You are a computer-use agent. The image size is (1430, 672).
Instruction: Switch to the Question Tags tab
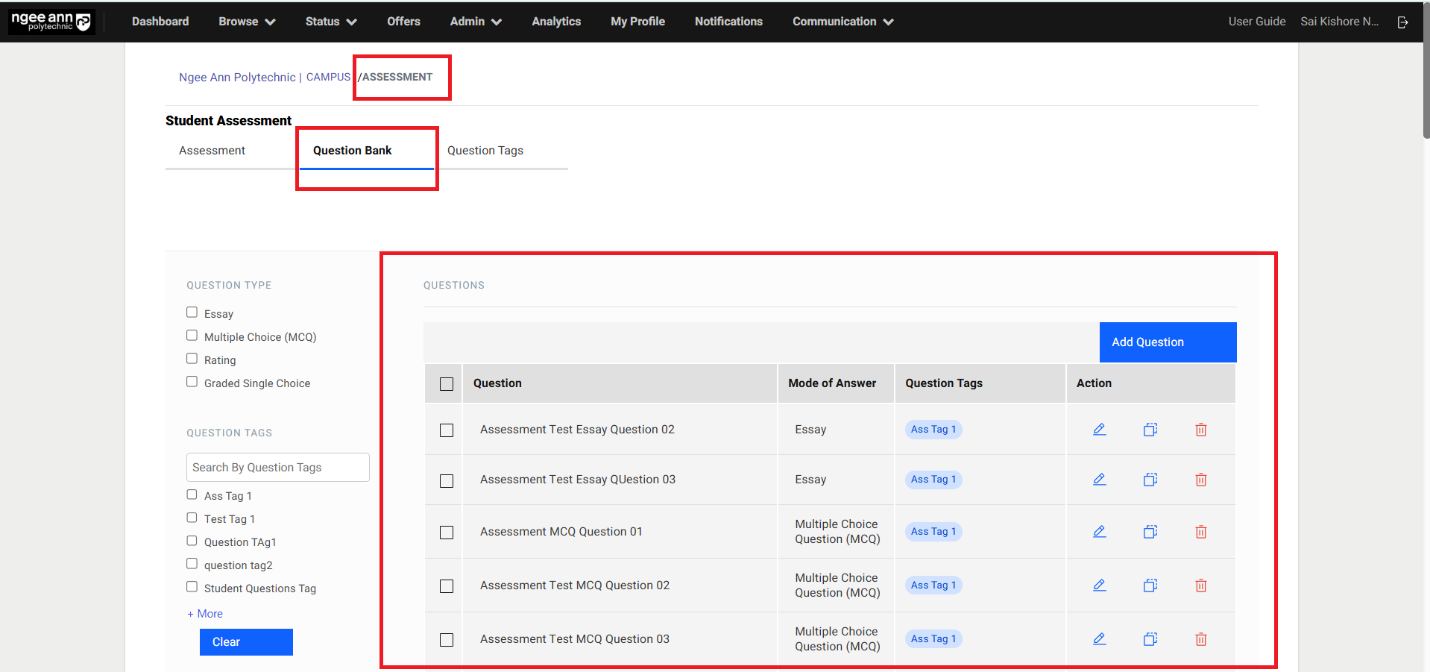coord(485,150)
